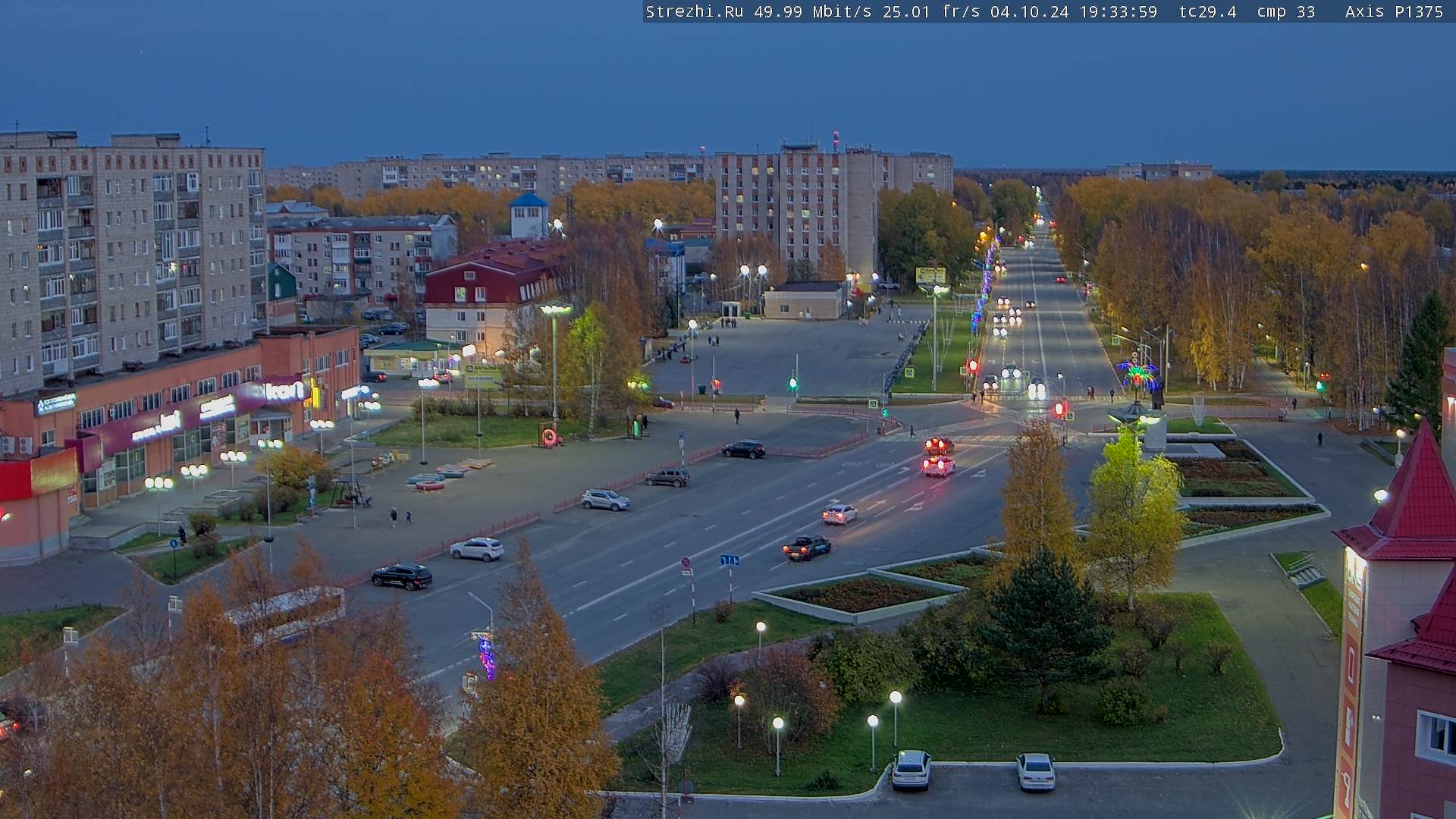Click the Strezhi.Ru text in the overlay
Viewport: 1456px width, 819px height.
(694, 11)
